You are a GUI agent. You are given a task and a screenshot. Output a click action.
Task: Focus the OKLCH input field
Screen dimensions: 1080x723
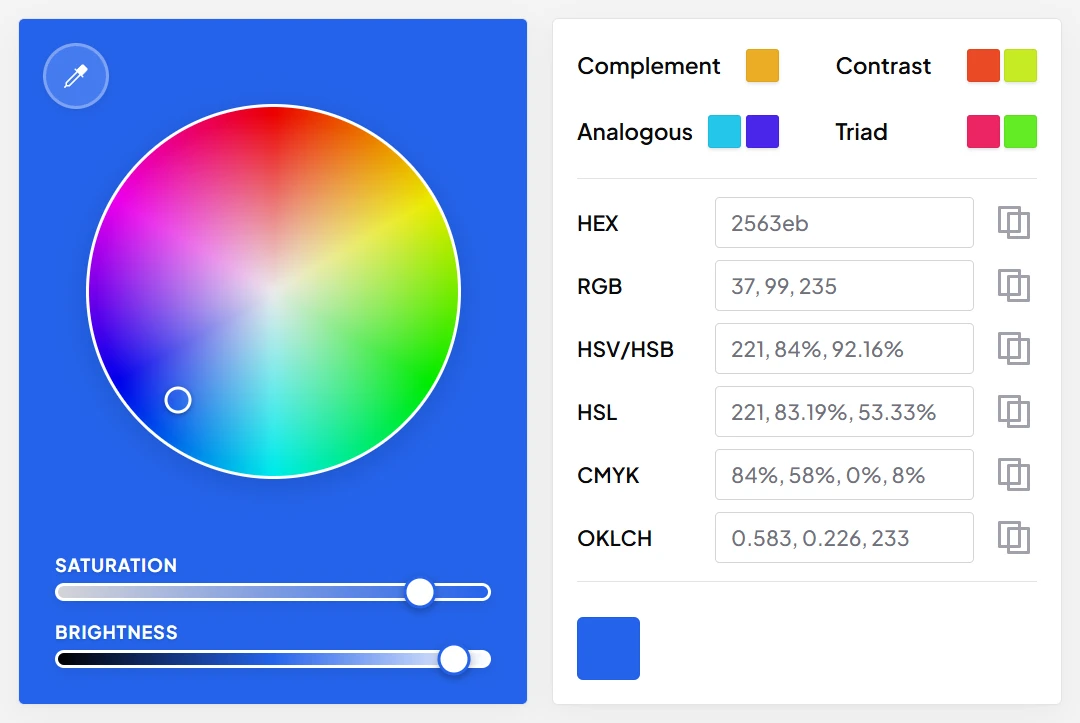pyautogui.click(x=844, y=538)
